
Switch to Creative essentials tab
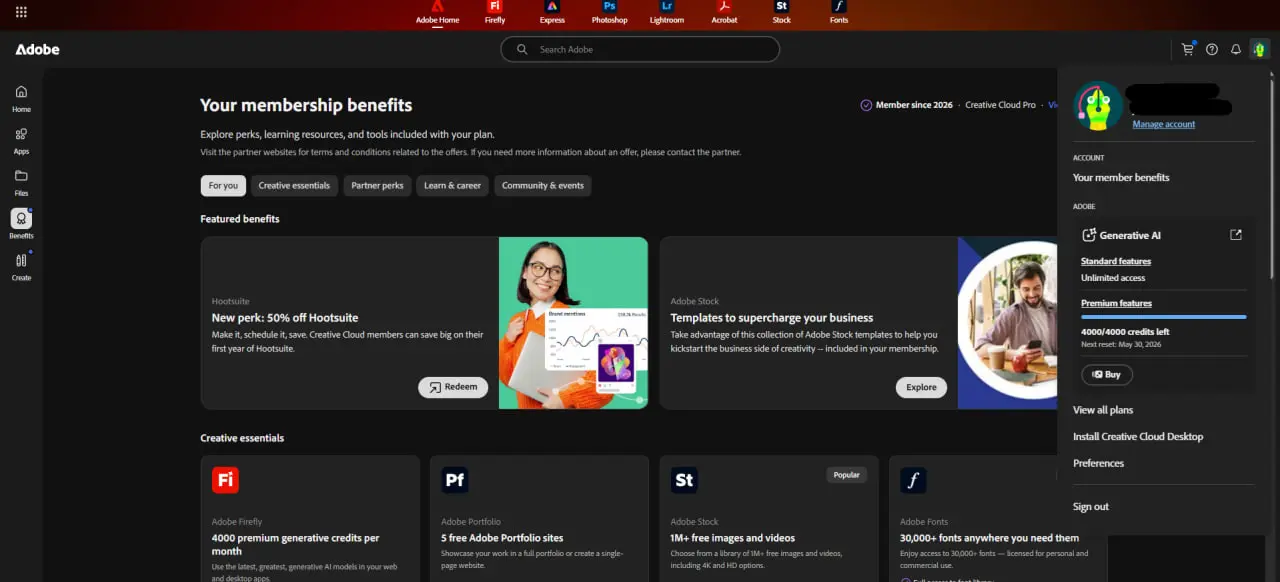click(294, 186)
